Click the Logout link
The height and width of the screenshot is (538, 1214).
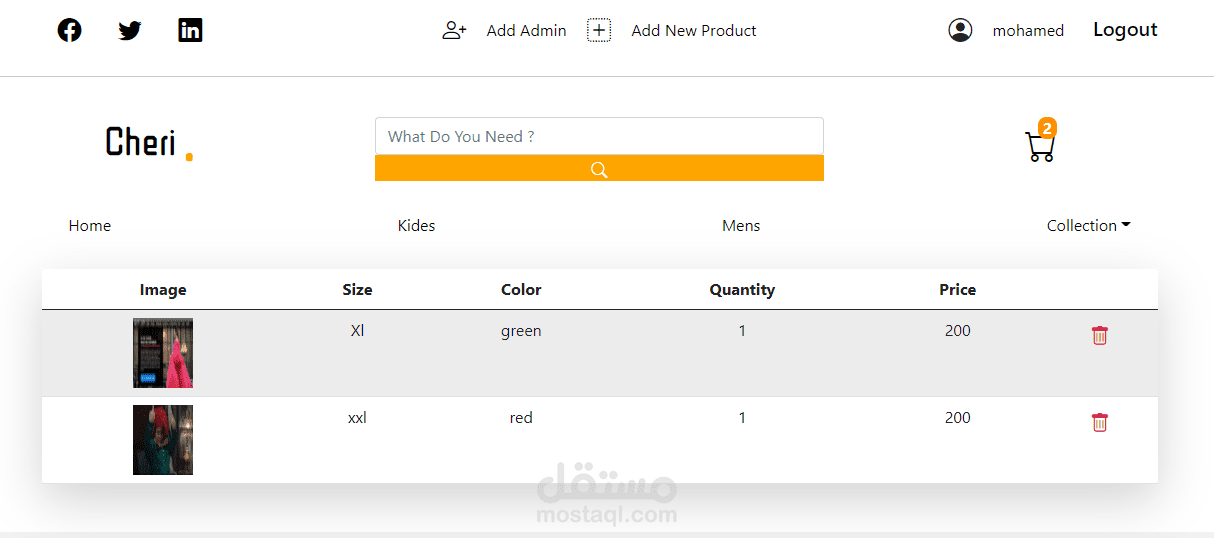pyautogui.click(x=1125, y=30)
